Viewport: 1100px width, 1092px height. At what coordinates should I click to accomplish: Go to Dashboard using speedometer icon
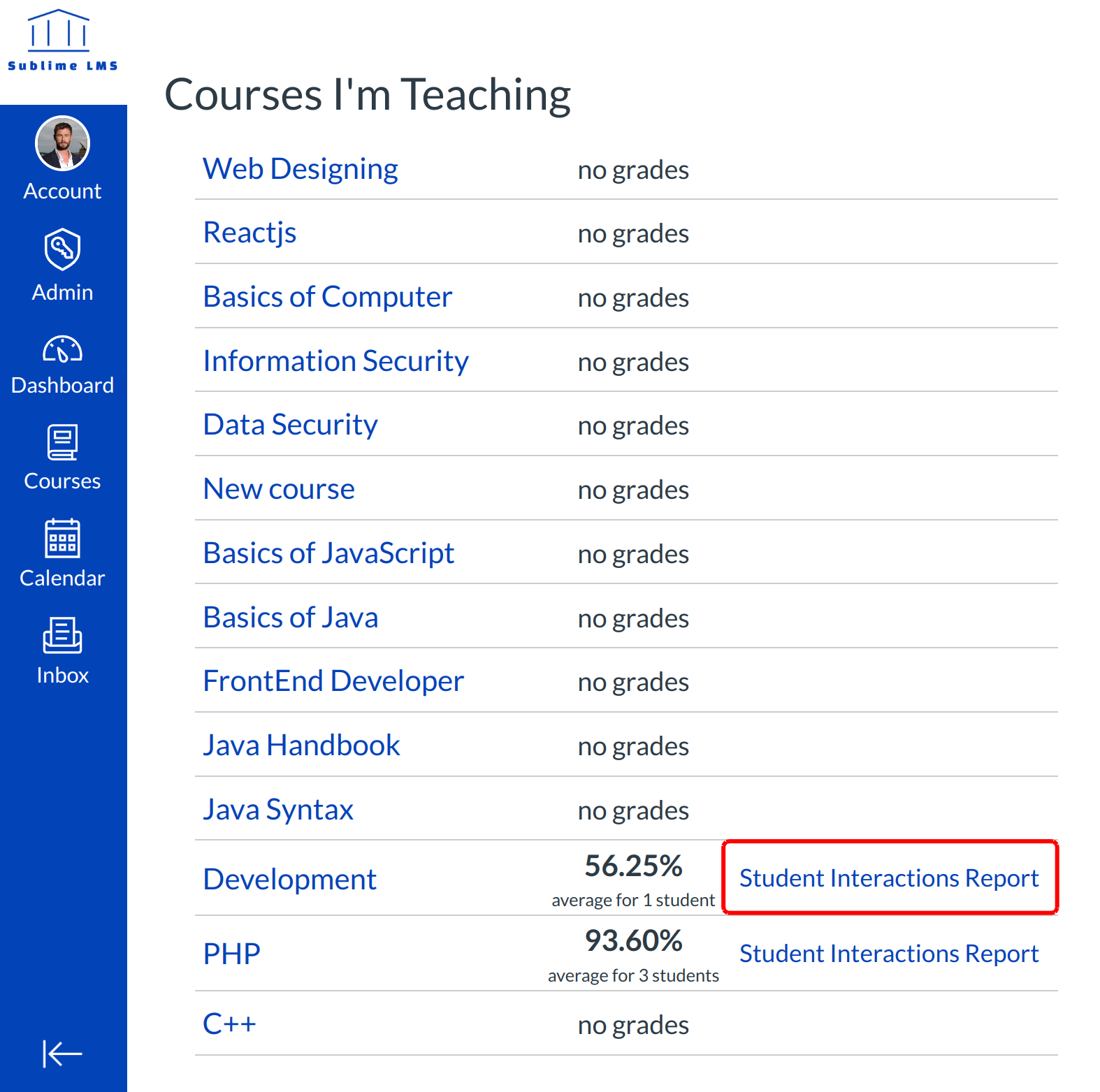point(62,349)
